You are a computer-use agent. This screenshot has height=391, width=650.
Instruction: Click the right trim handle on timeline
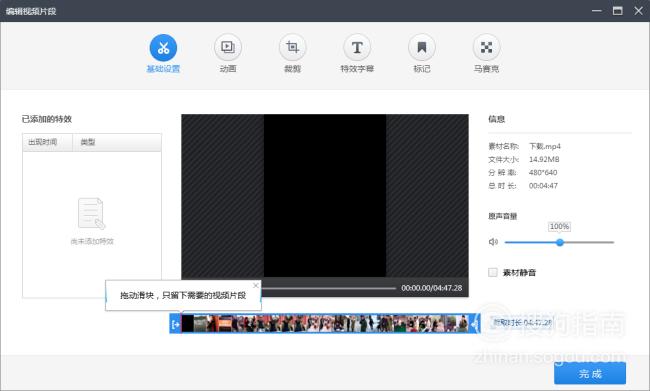tap(475, 324)
